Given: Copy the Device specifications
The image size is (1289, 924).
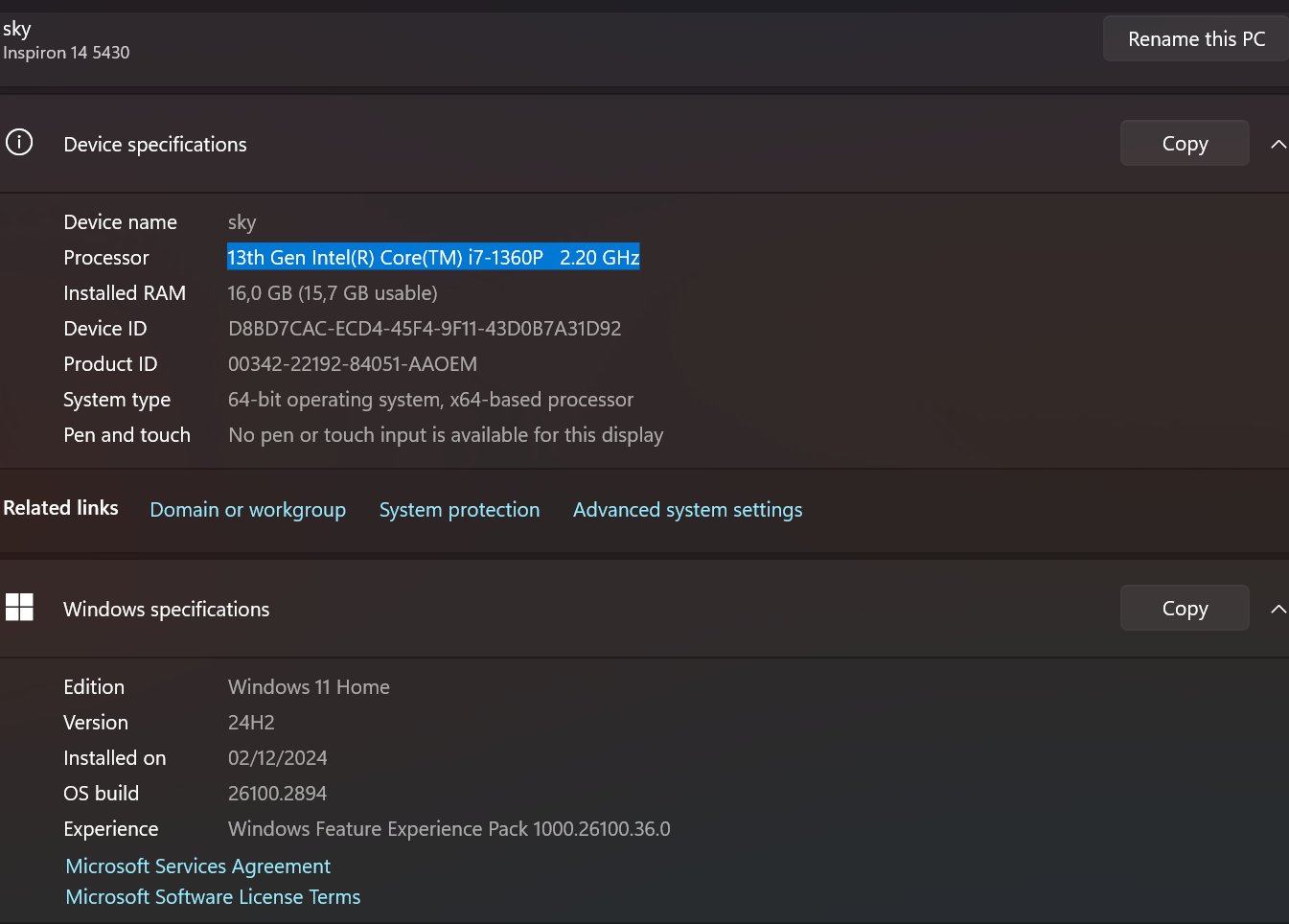Looking at the screenshot, I should [x=1185, y=144].
